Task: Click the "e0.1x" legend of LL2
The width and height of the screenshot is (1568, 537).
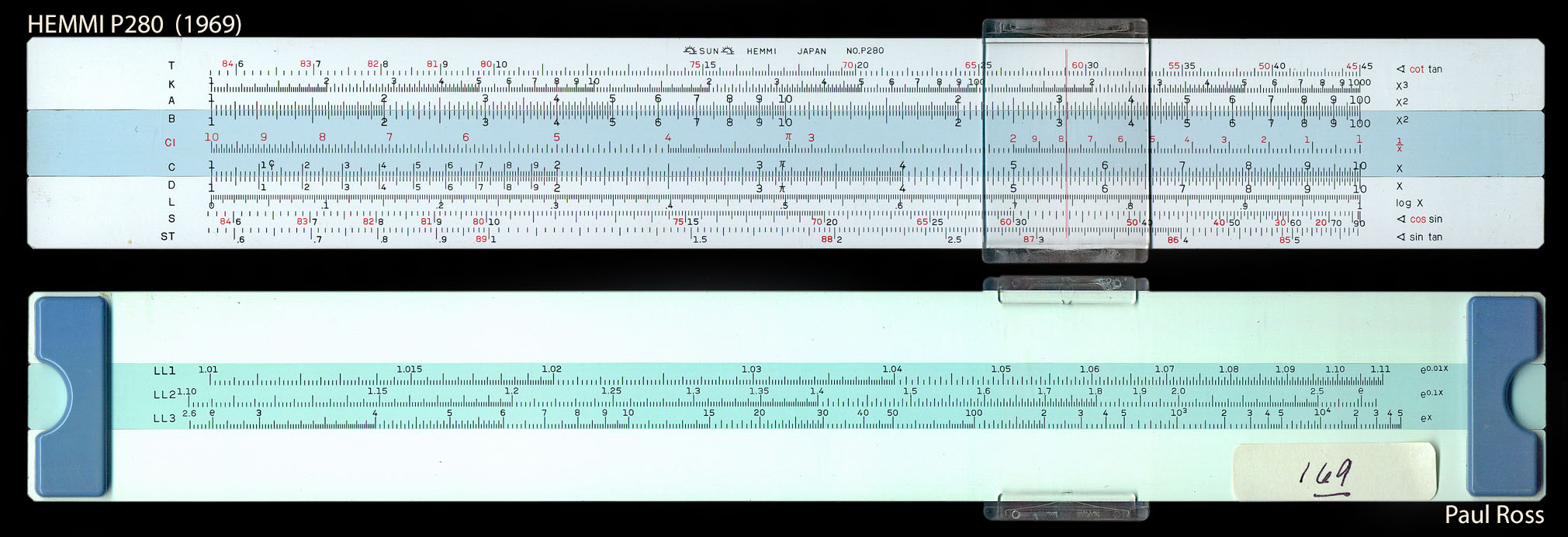Action: [x=1431, y=393]
